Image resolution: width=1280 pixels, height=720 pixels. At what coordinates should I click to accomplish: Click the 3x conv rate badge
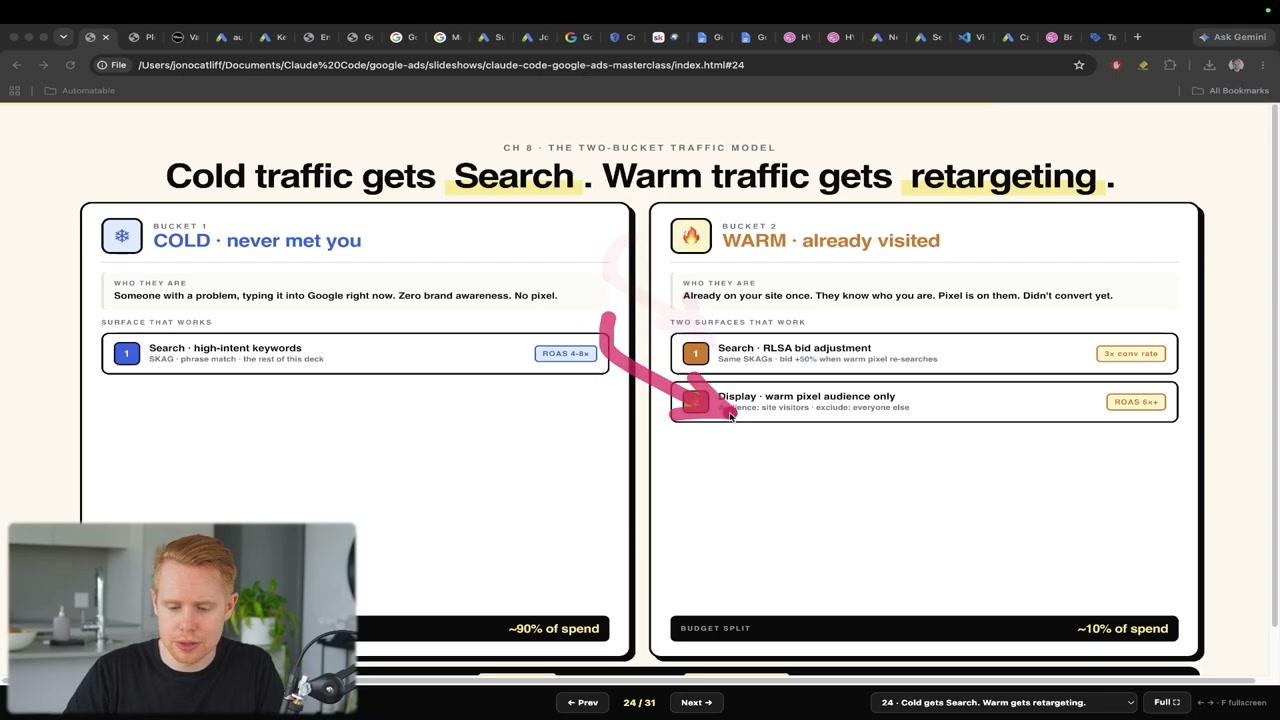[x=1131, y=353]
